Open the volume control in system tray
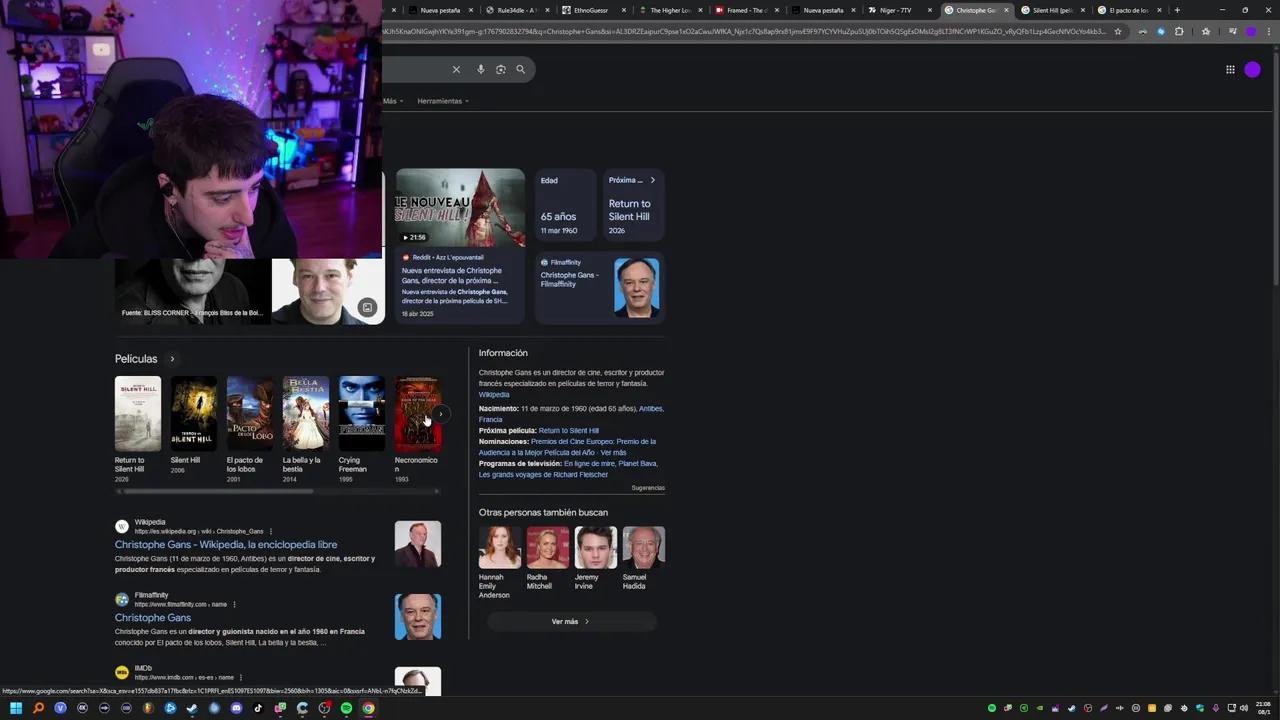Screen dimensions: 1280x720 click(x=1244, y=708)
